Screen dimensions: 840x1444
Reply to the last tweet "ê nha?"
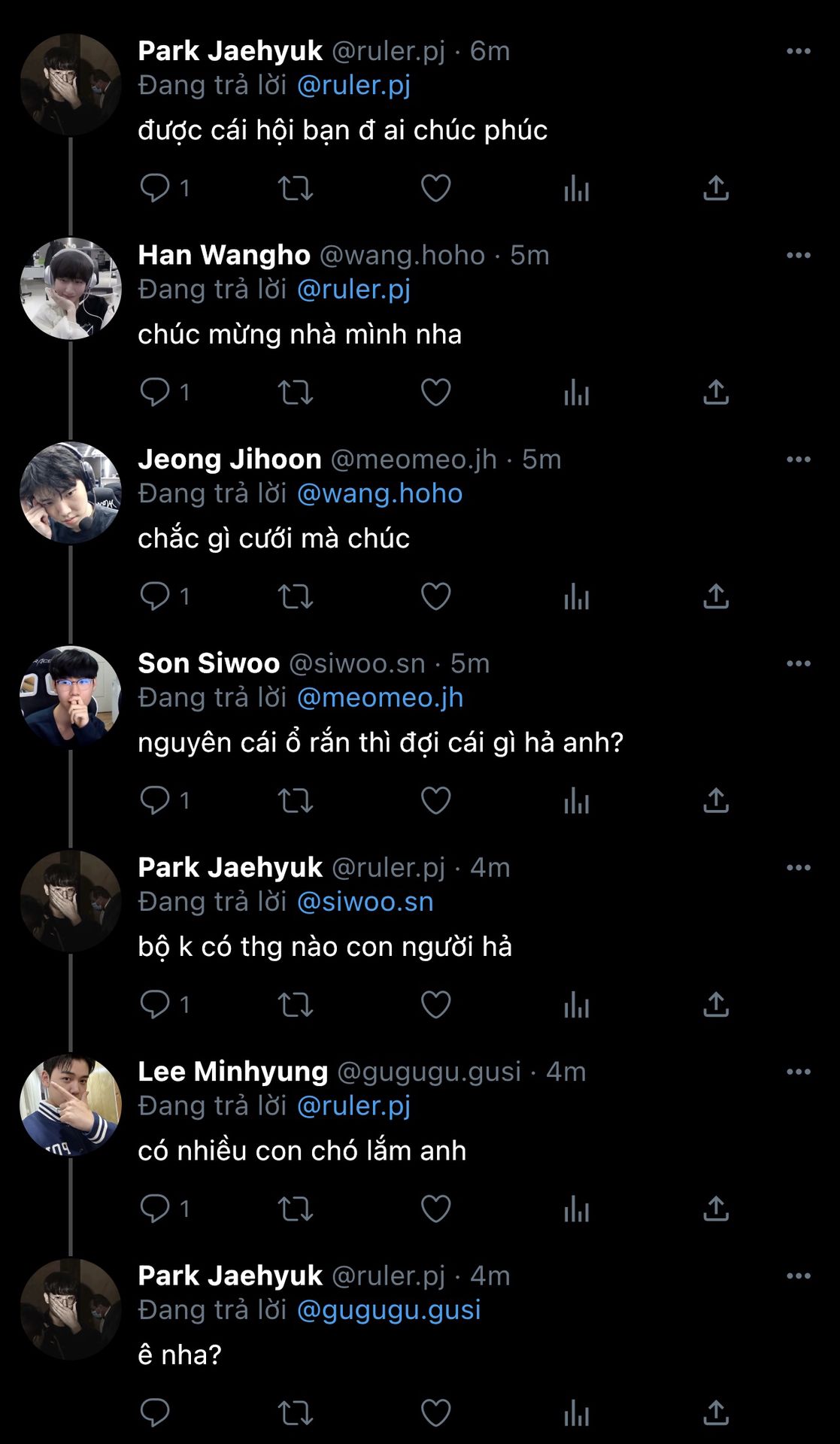click(156, 1413)
